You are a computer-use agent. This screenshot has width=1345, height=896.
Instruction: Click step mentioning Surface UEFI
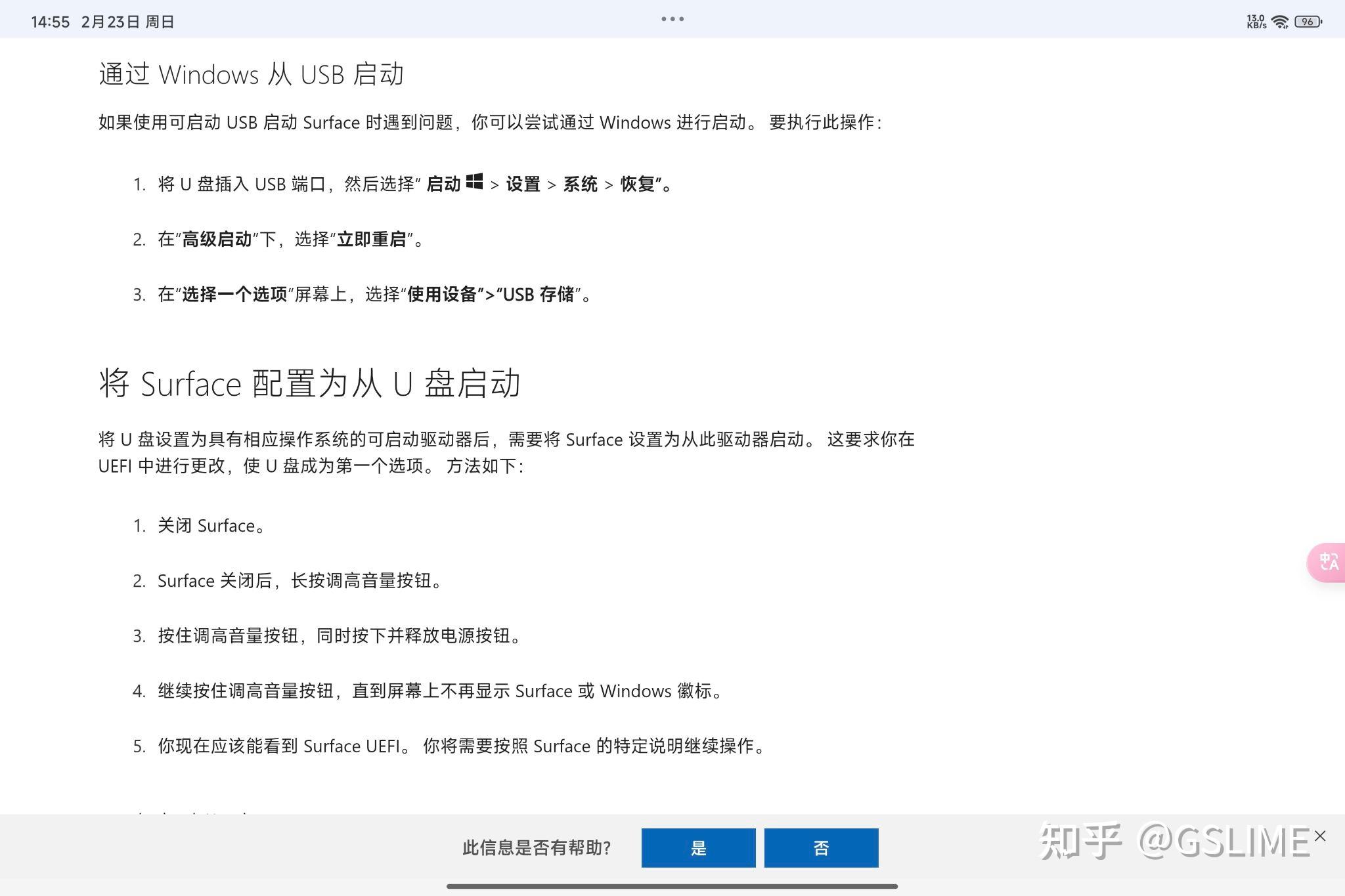(462, 746)
